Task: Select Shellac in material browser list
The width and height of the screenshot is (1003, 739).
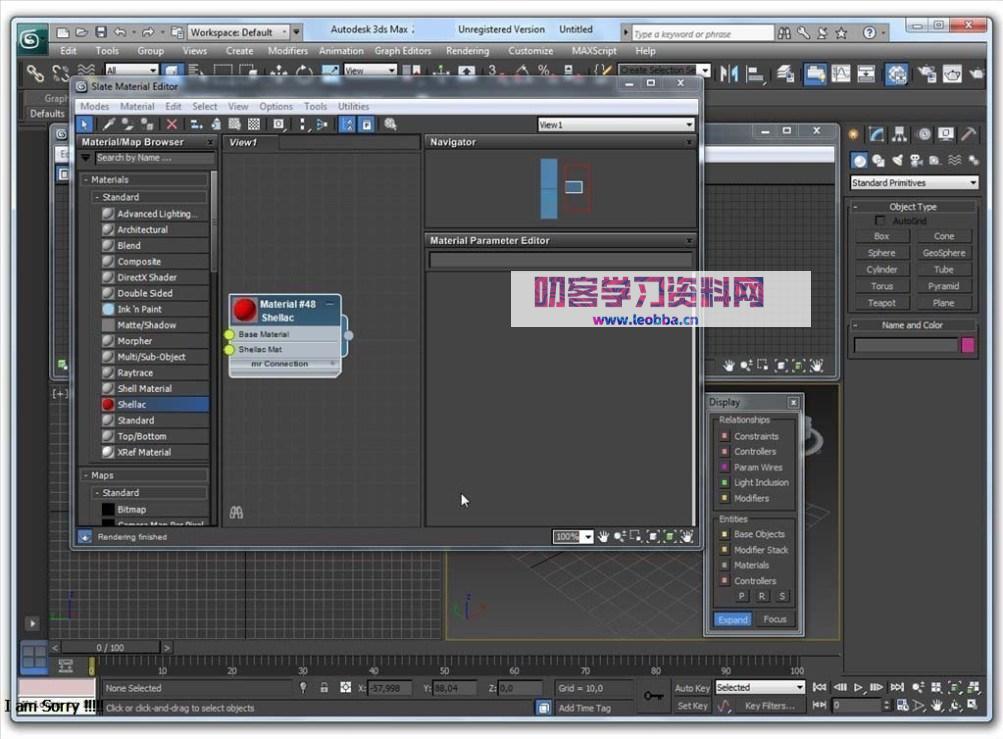Action: (155, 404)
